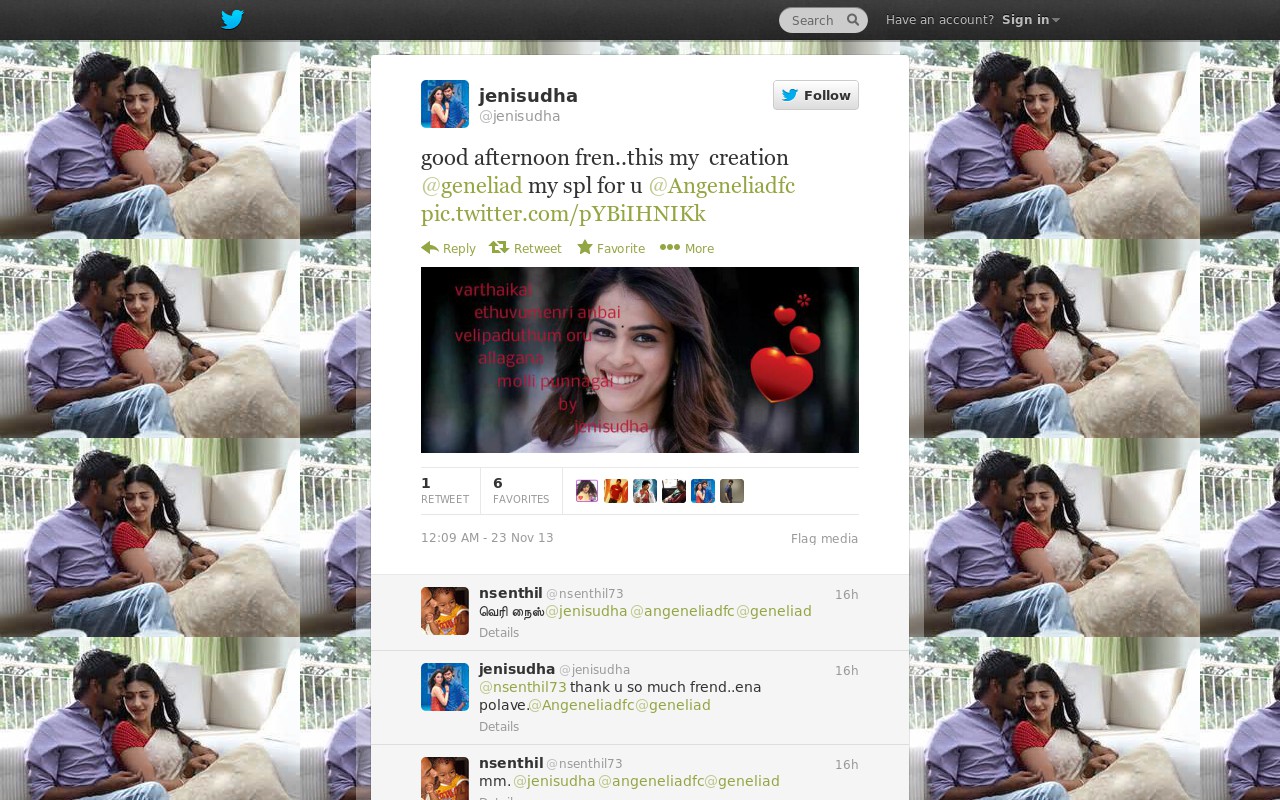This screenshot has height=800, width=1280.
Task: Click the @nsenthil73 mention in jenisudha's reply
Action: (x=523, y=687)
